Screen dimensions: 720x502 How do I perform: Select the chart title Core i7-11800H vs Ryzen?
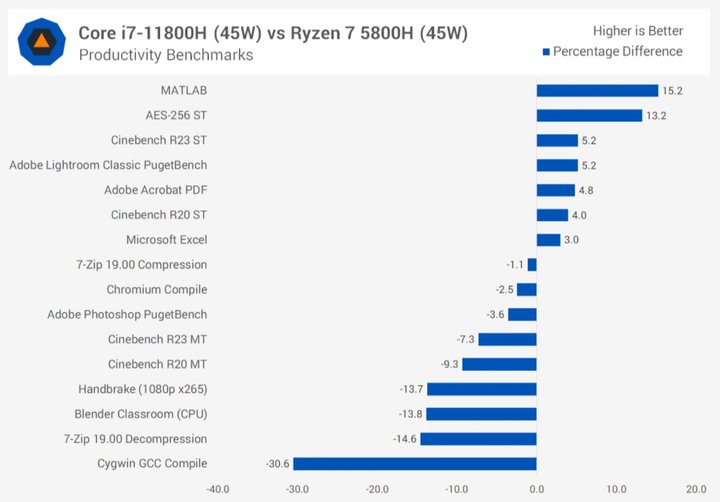pyautogui.click(x=273, y=33)
